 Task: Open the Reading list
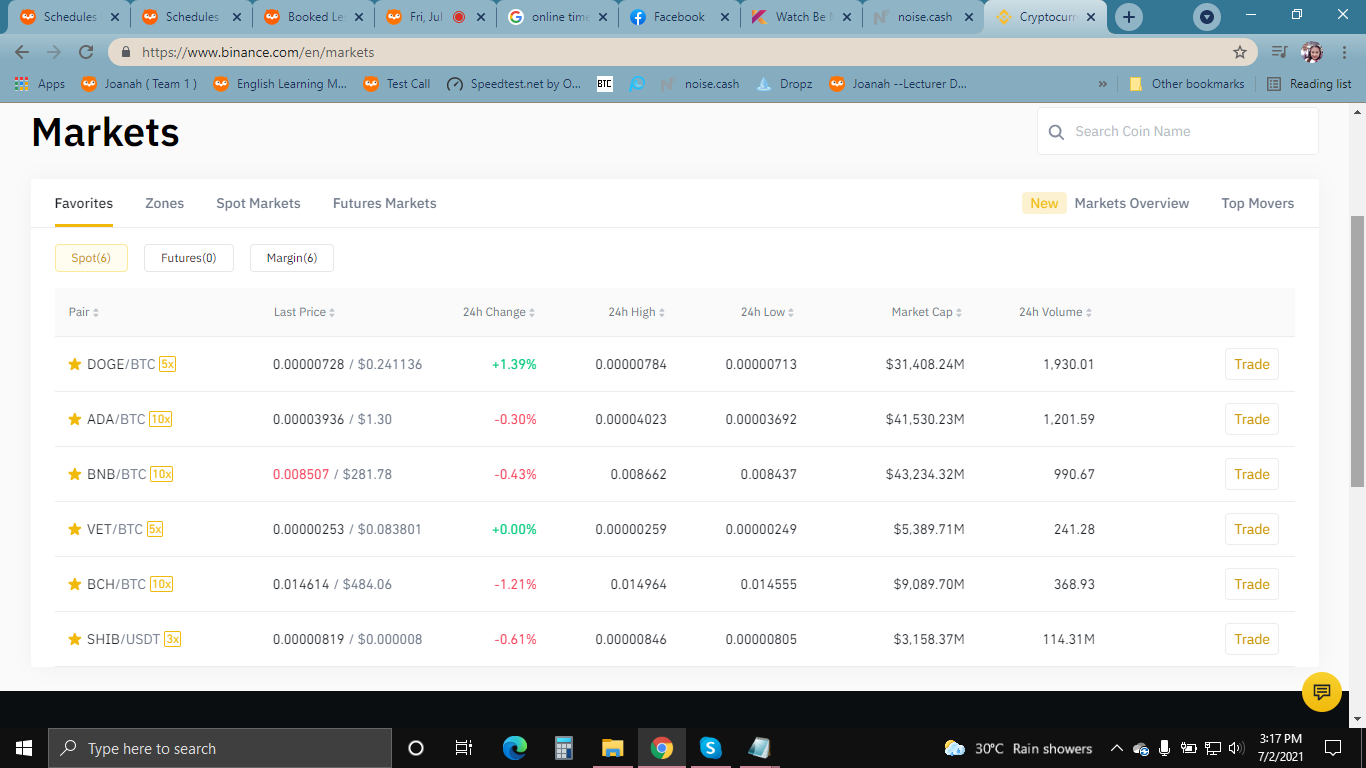point(1309,84)
